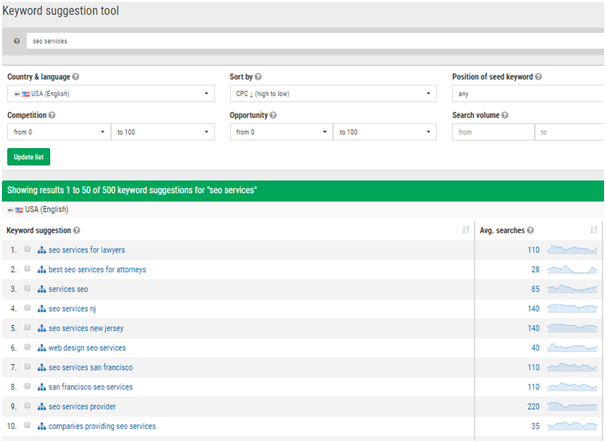Screen dimensions: 606x443
Task: Click the seed keyword input field
Action: [x=315, y=41]
